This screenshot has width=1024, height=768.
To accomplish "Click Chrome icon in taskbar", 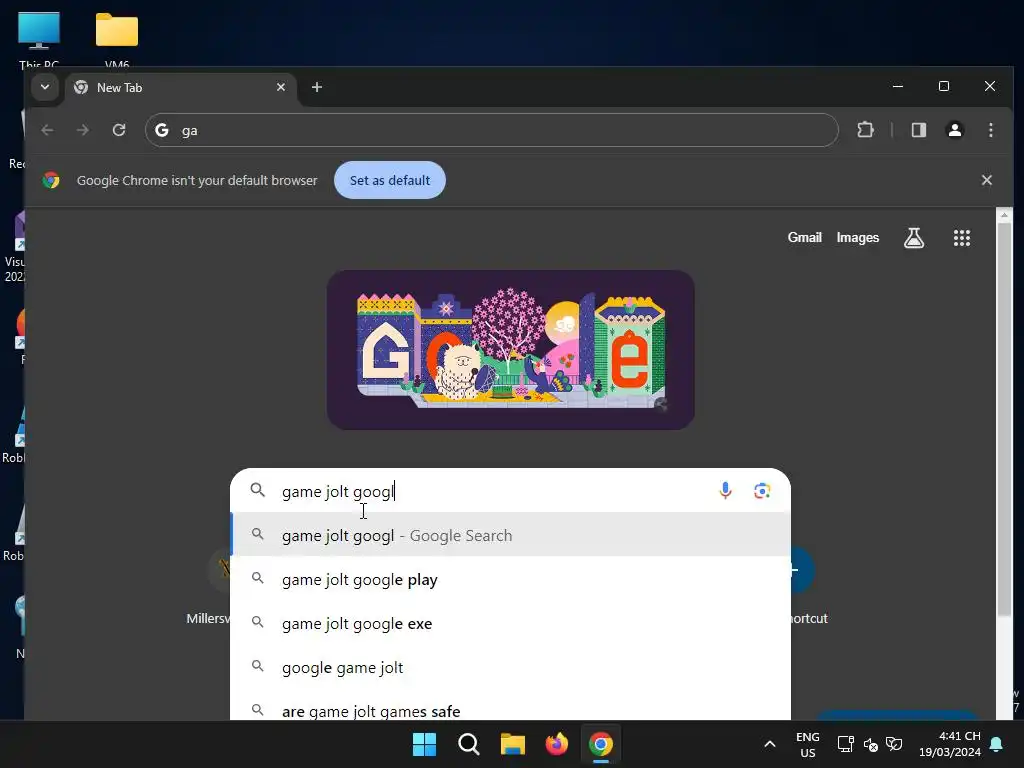I will coord(601,744).
